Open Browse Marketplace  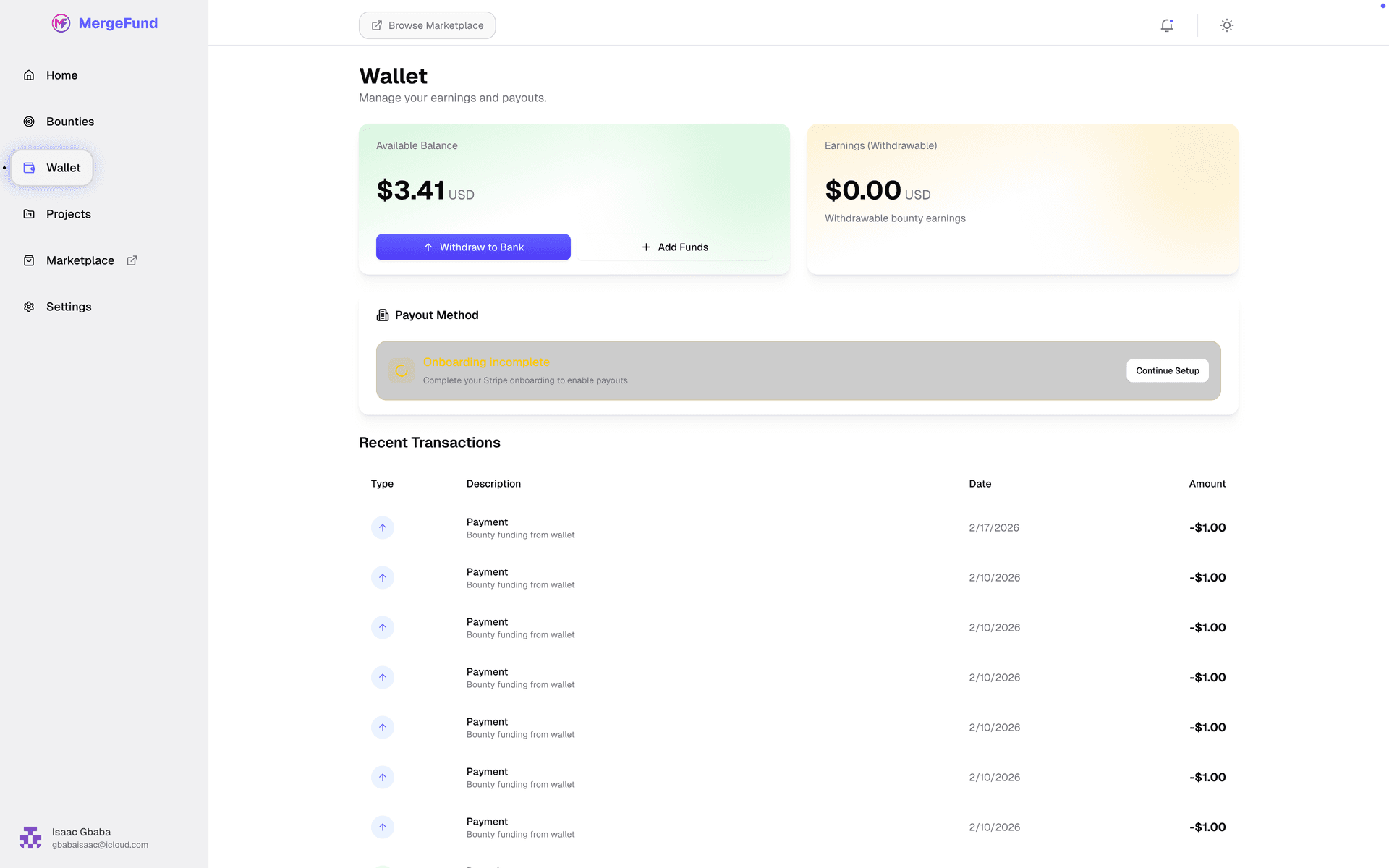(427, 25)
